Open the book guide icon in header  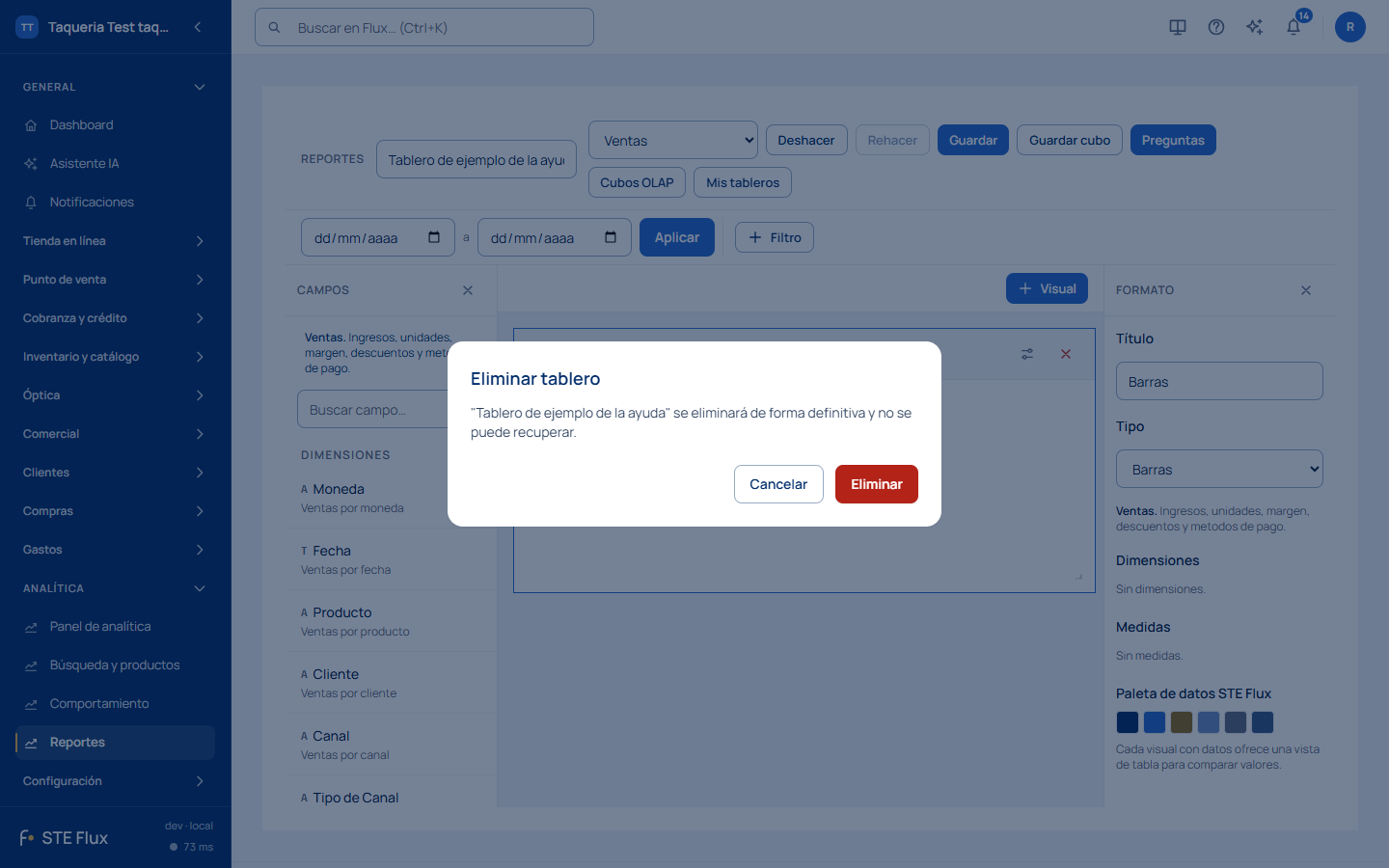point(1178,27)
